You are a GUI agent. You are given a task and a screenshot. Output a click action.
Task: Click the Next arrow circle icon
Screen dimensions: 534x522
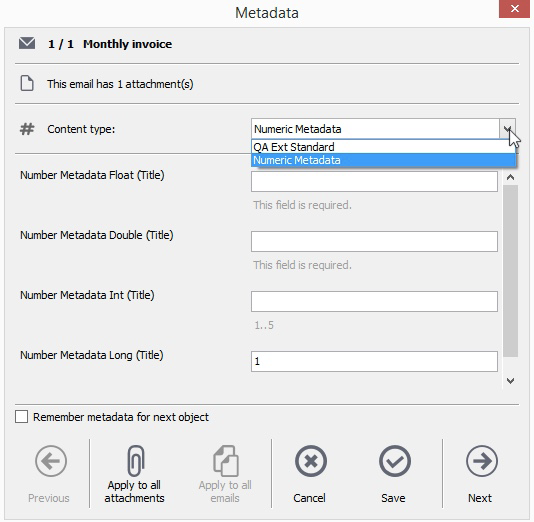click(482, 461)
